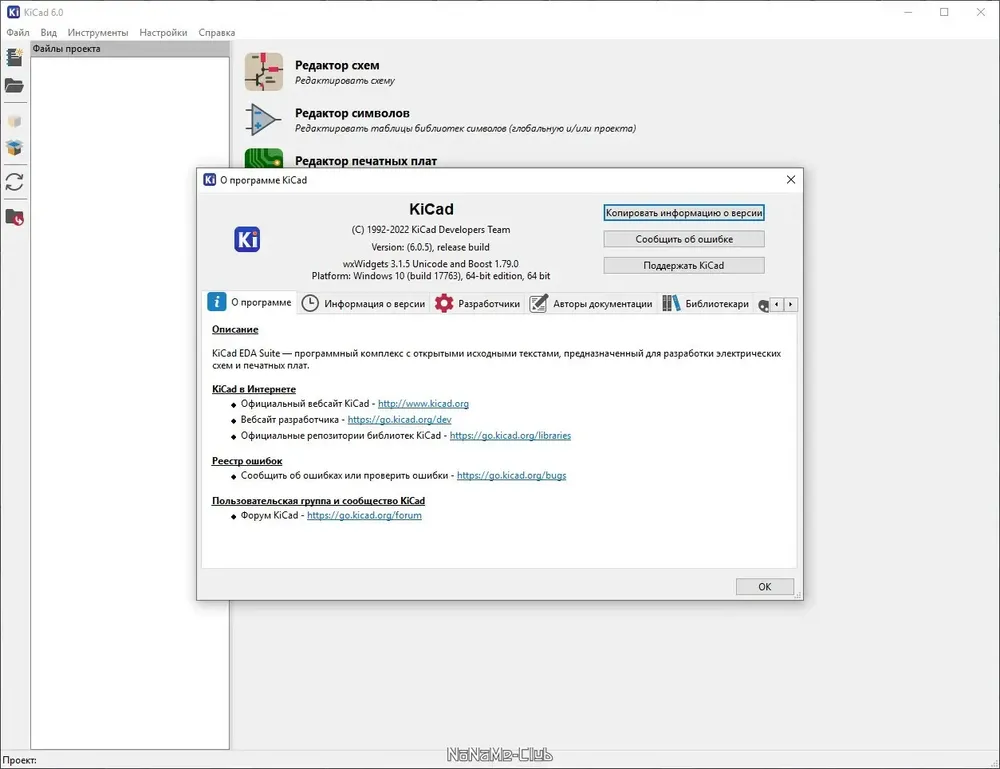
Task: Close the О программе KiCad dialog
Action: coord(791,180)
